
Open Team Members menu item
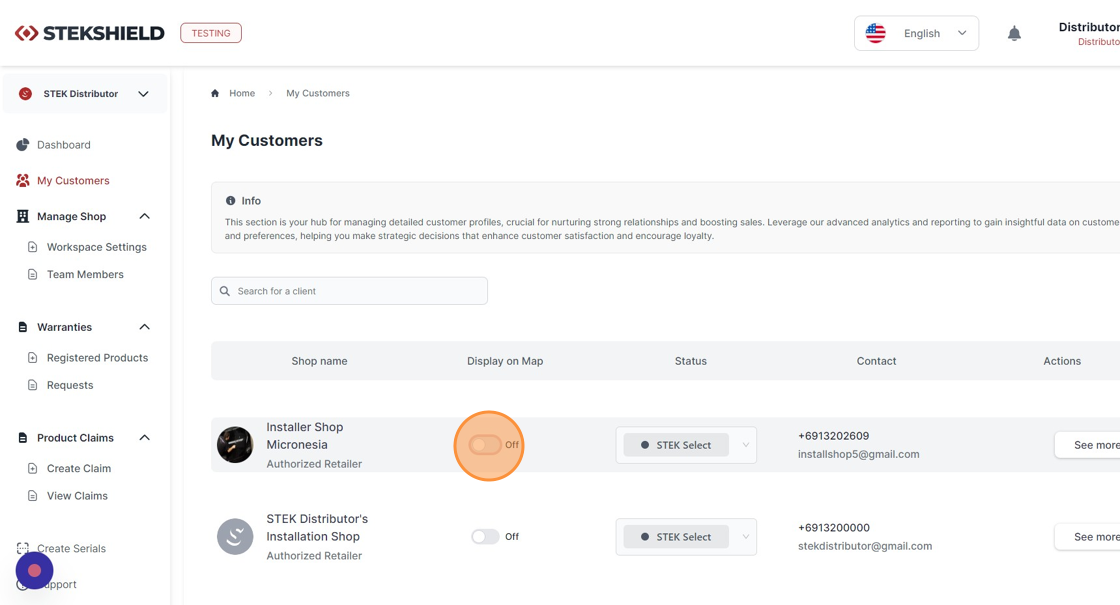(85, 274)
